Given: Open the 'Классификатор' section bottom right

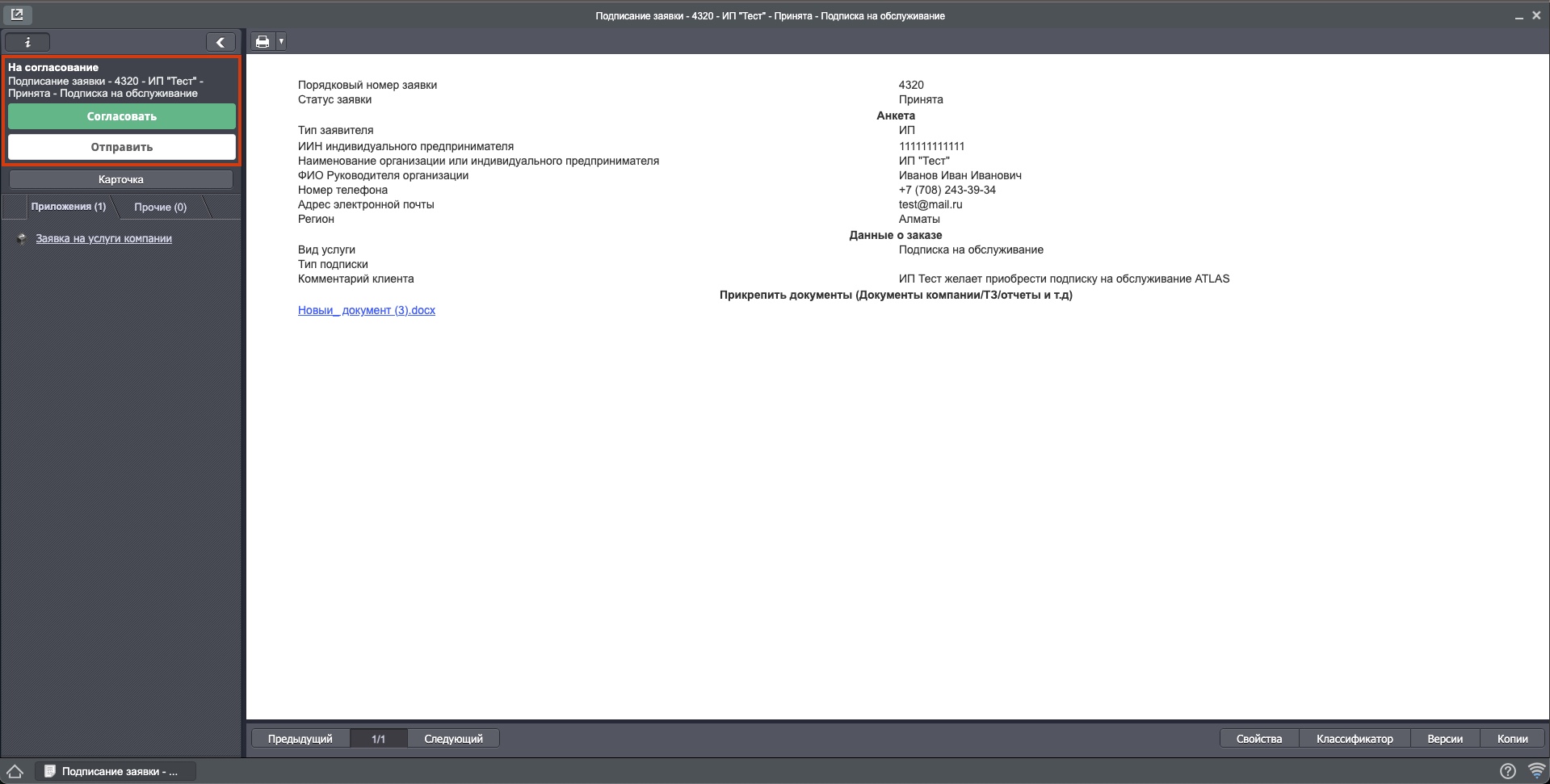Looking at the screenshot, I should (x=1354, y=738).
